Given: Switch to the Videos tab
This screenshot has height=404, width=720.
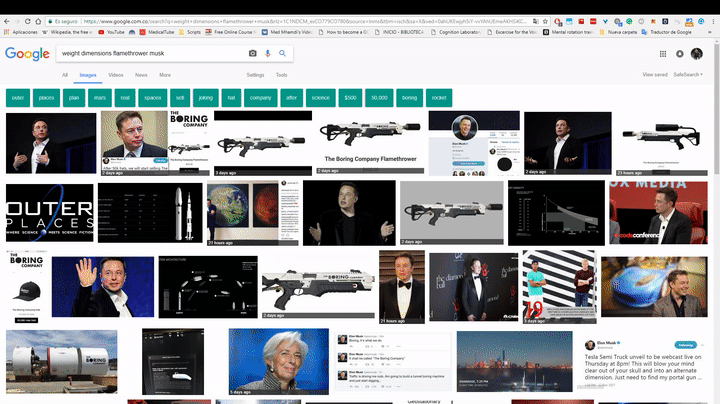Looking at the screenshot, I should click(116, 75).
